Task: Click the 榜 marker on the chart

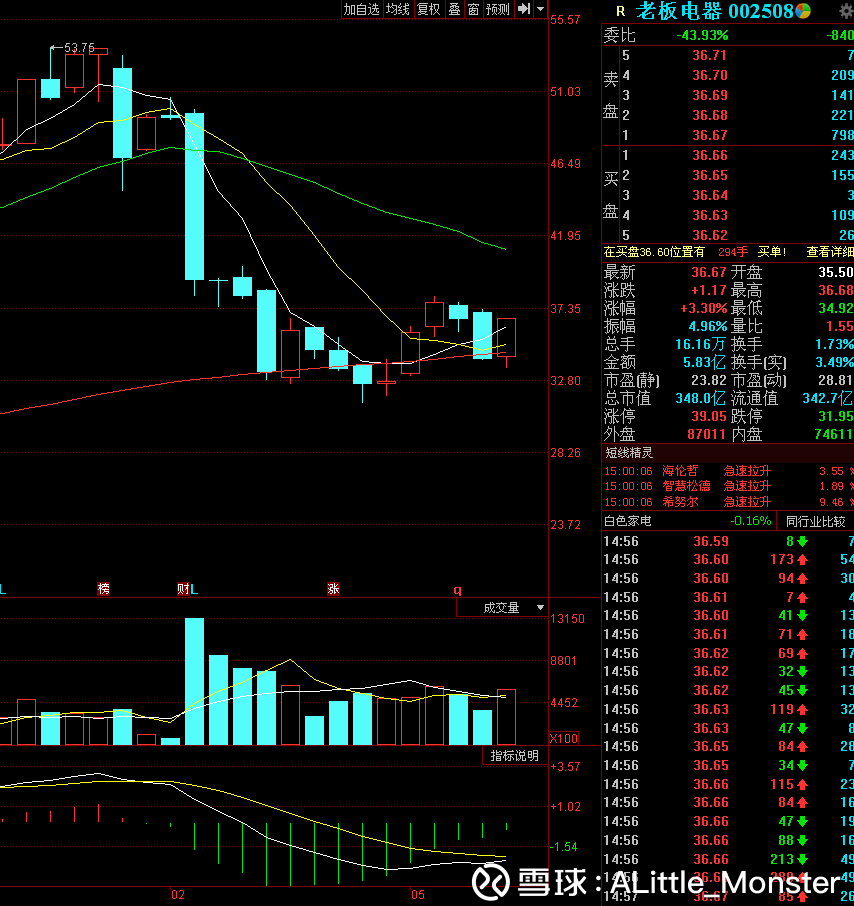Action: (x=103, y=589)
